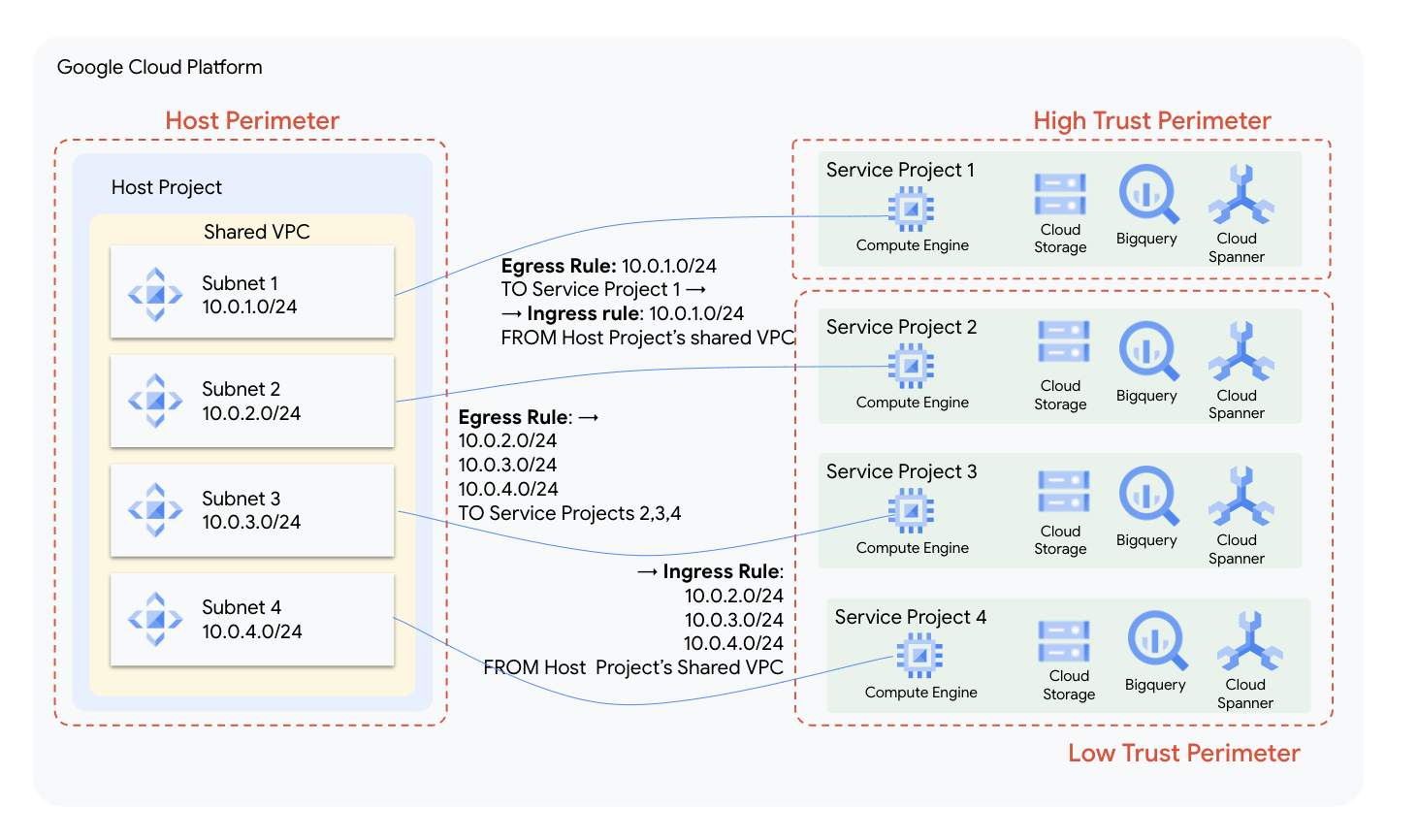Image resolution: width=1418 pixels, height=840 pixels.
Task: Click Cloud Spanner icon in Service Project 4
Action: 1249,640
